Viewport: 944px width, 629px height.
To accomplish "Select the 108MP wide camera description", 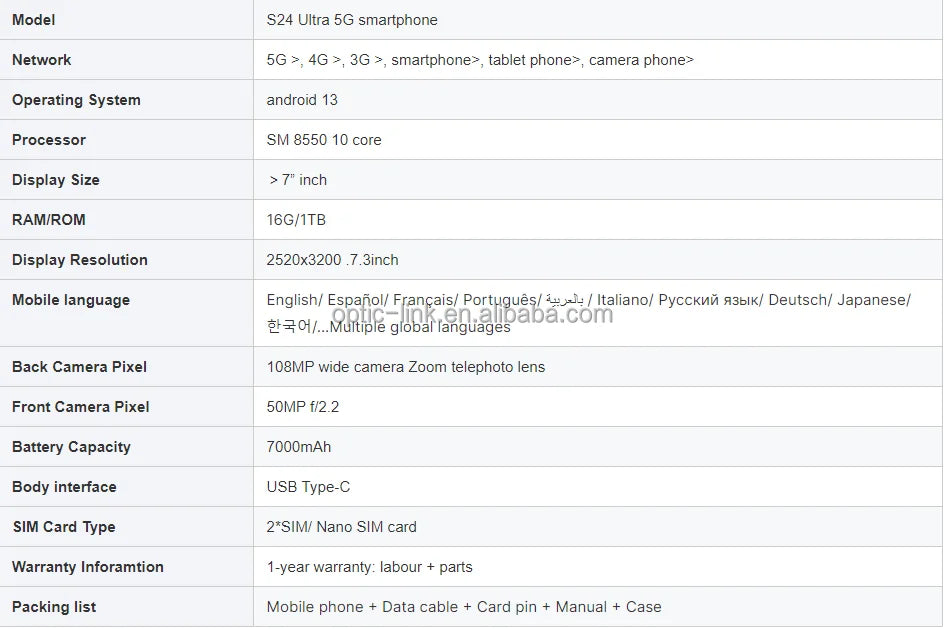I will 406,367.
